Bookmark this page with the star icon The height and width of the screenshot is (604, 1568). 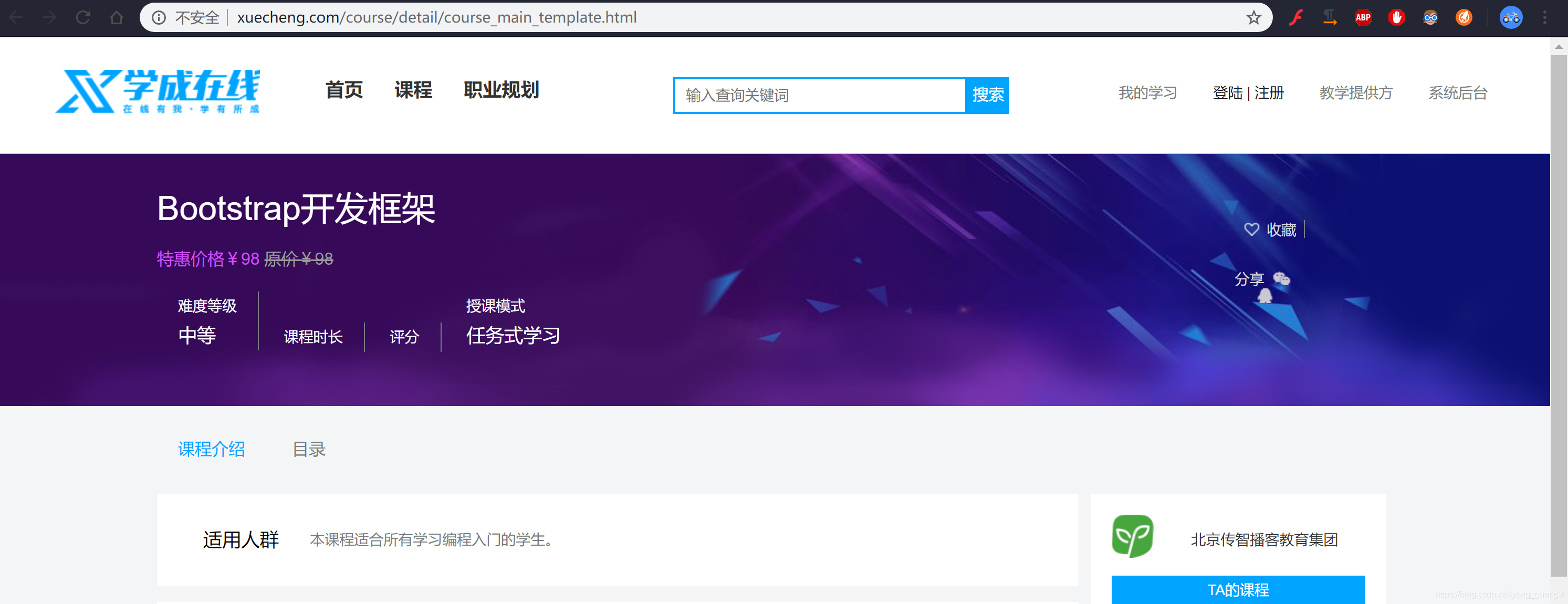pyautogui.click(x=1253, y=18)
